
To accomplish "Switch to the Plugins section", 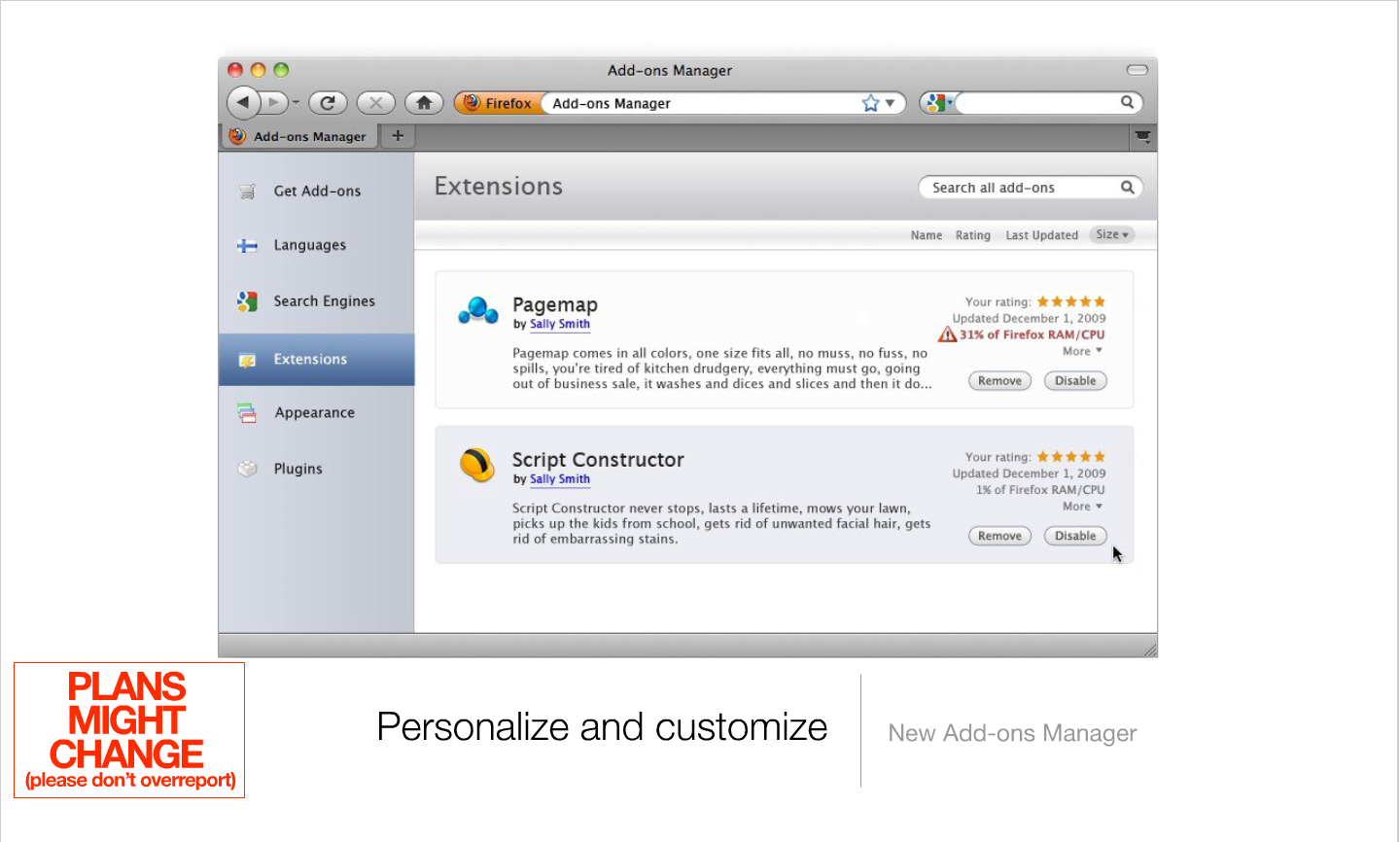I will click(297, 469).
